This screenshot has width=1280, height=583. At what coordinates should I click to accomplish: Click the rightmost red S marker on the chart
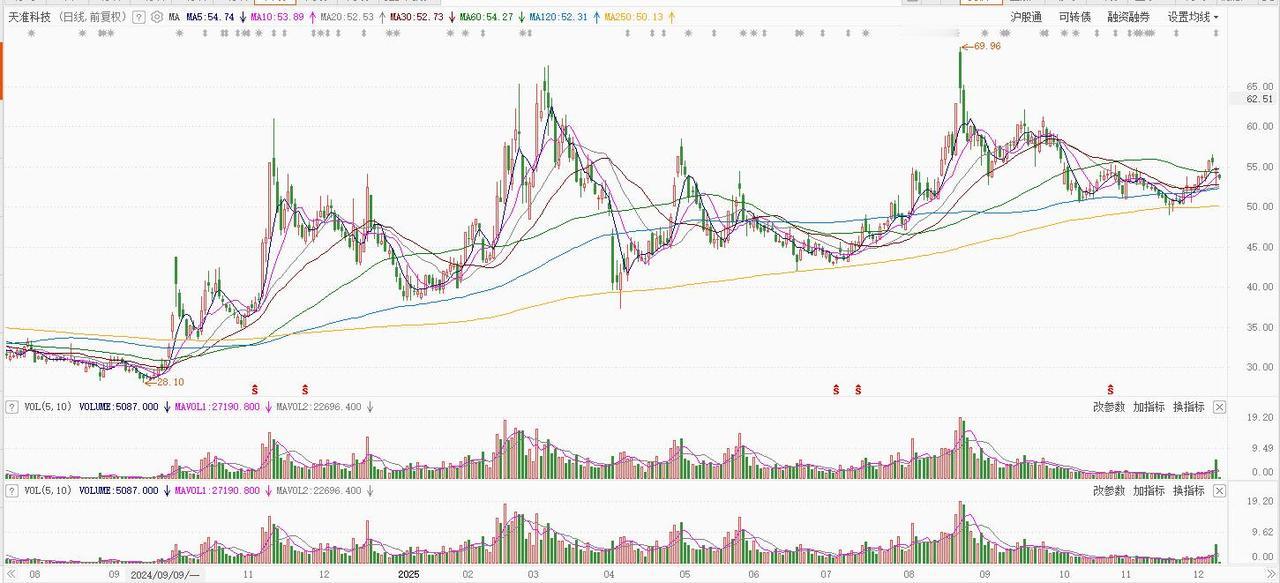tap(1110, 389)
